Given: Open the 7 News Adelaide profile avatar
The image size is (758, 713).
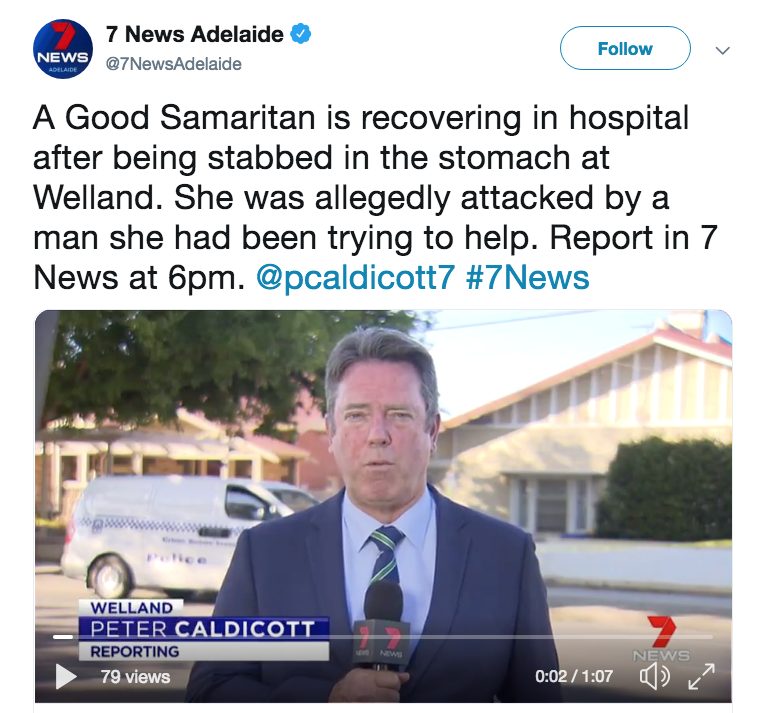Looking at the screenshot, I should [63, 49].
